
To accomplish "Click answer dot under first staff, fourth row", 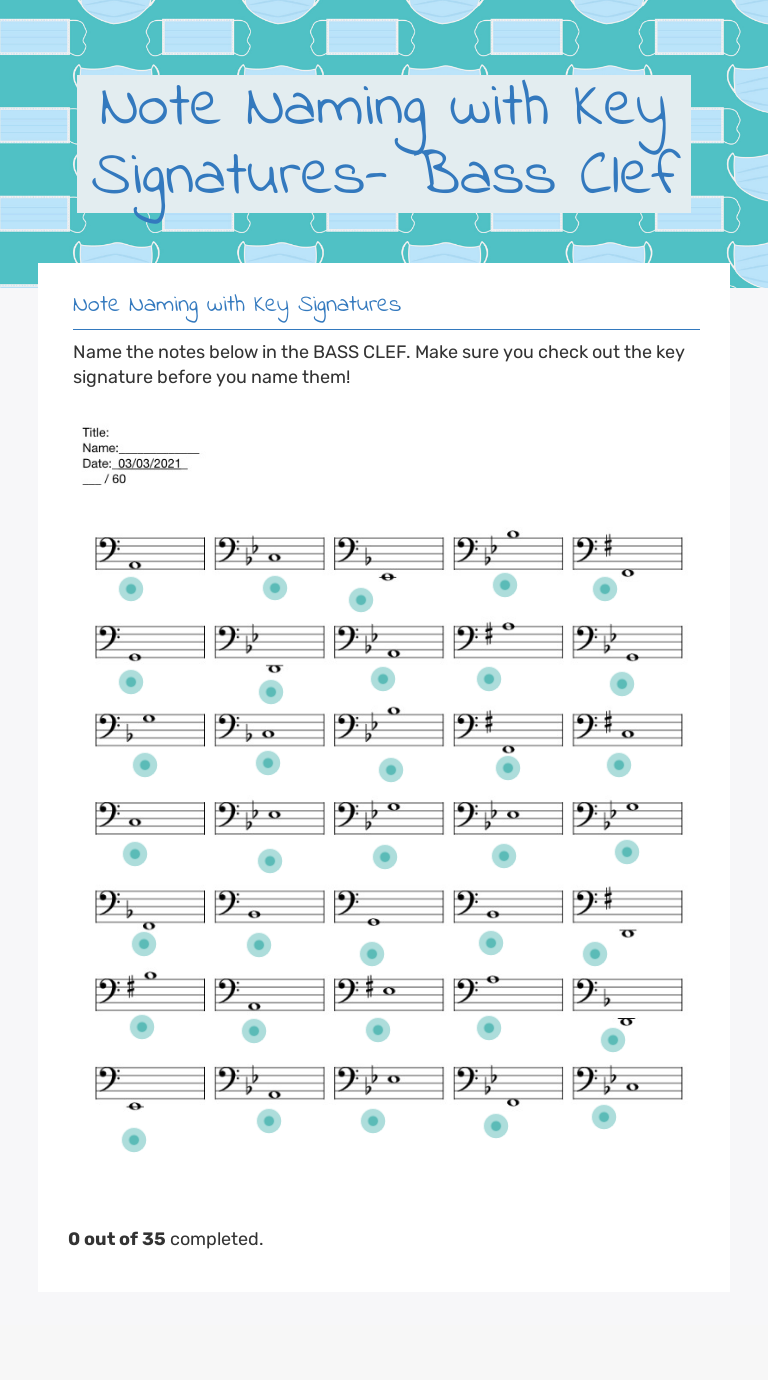I will pos(135,854).
